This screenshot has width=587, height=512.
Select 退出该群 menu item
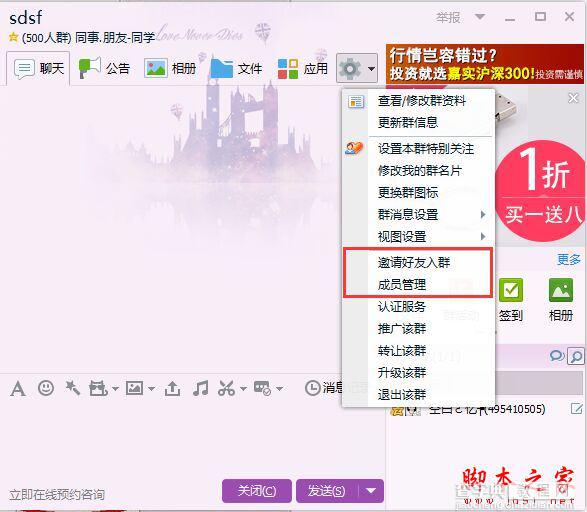(x=402, y=394)
